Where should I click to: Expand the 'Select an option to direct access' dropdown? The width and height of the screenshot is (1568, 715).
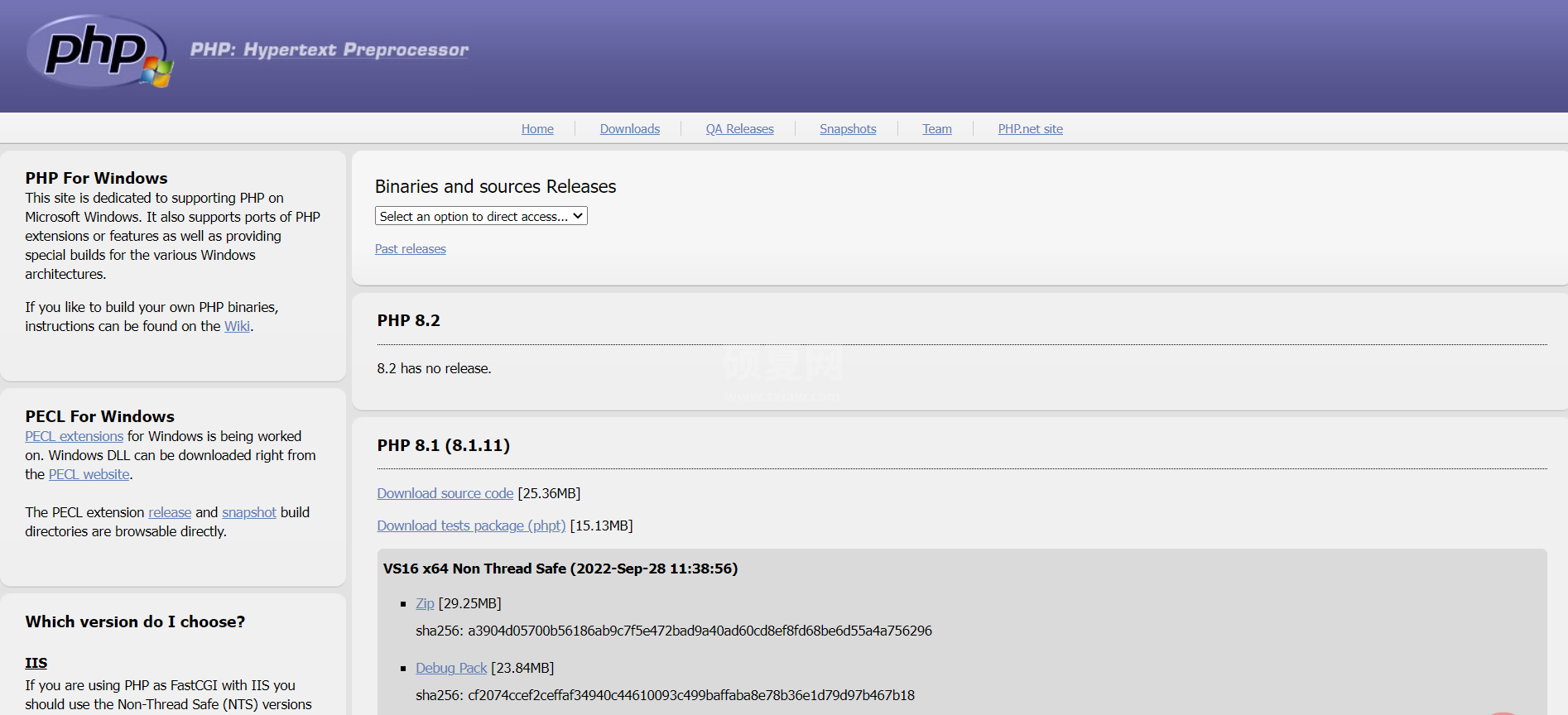pyautogui.click(x=481, y=216)
